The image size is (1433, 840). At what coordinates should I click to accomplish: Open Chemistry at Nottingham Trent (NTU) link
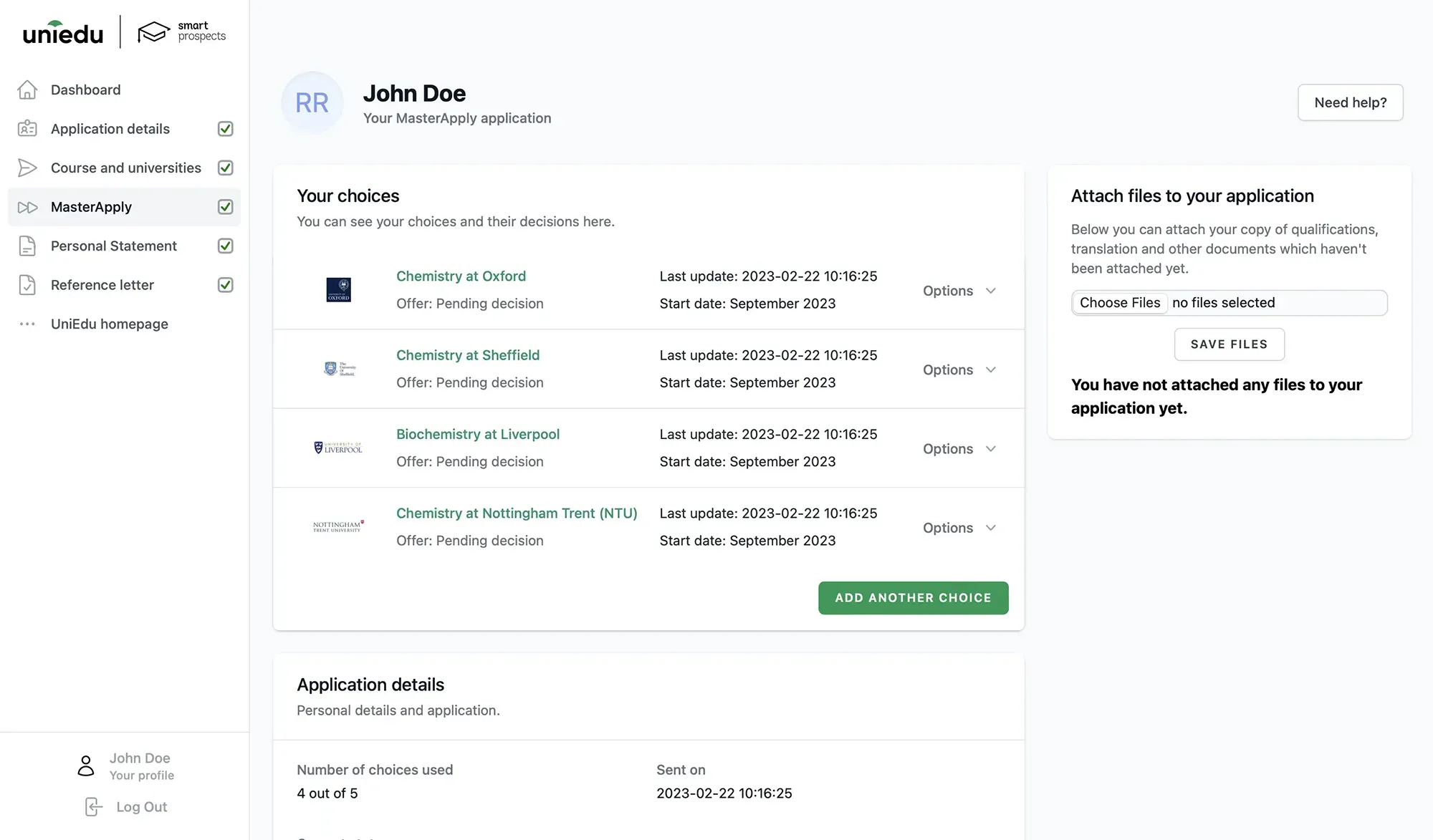point(517,513)
